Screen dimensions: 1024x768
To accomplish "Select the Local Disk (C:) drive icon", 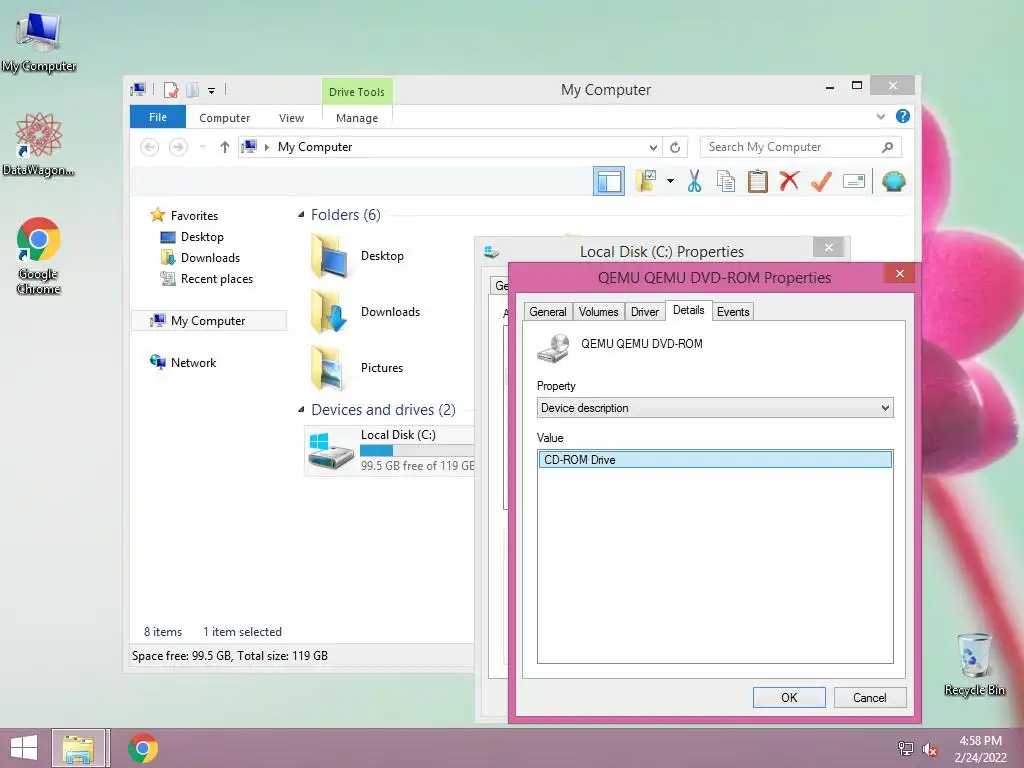I will pos(331,451).
